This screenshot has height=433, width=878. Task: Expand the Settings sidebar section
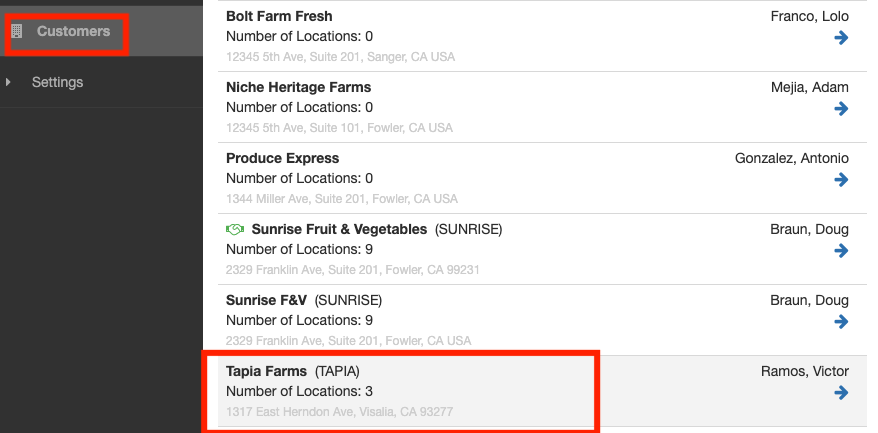(x=8, y=82)
